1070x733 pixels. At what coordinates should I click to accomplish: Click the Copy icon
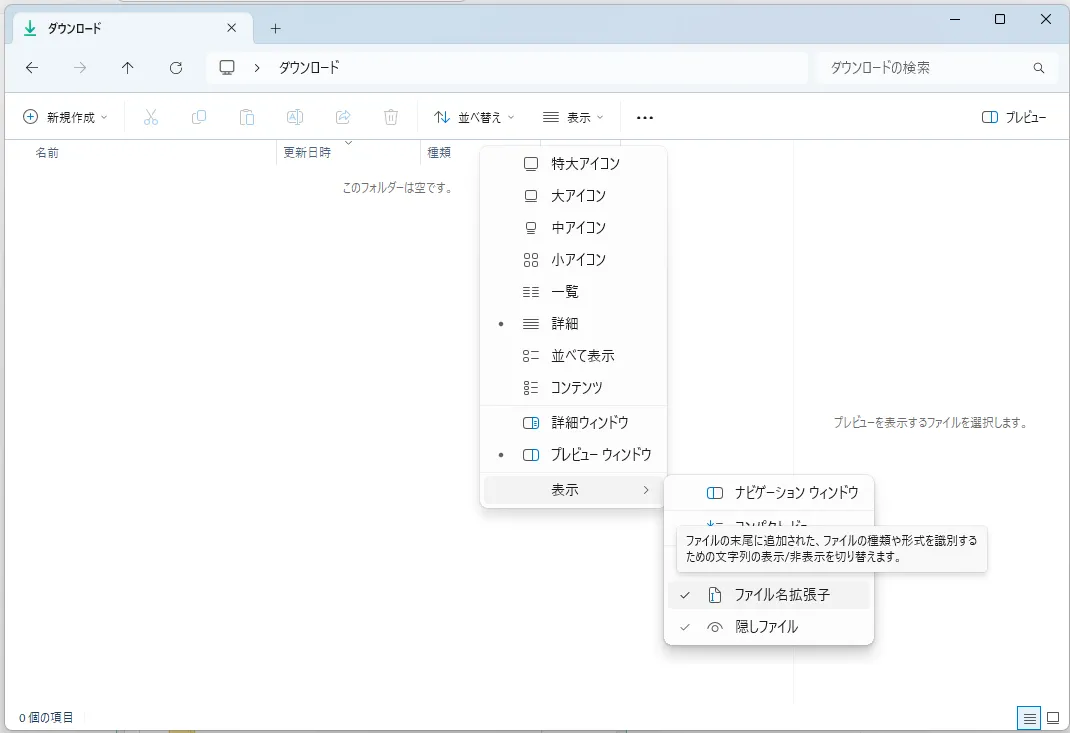(x=199, y=117)
